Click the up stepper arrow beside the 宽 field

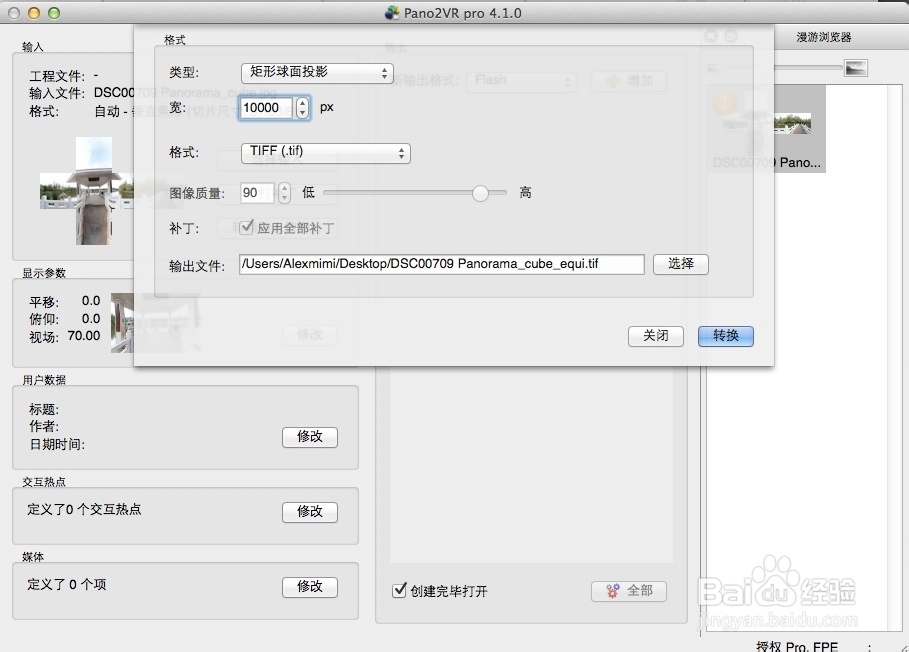pyautogui.click(x=302, y=101)
